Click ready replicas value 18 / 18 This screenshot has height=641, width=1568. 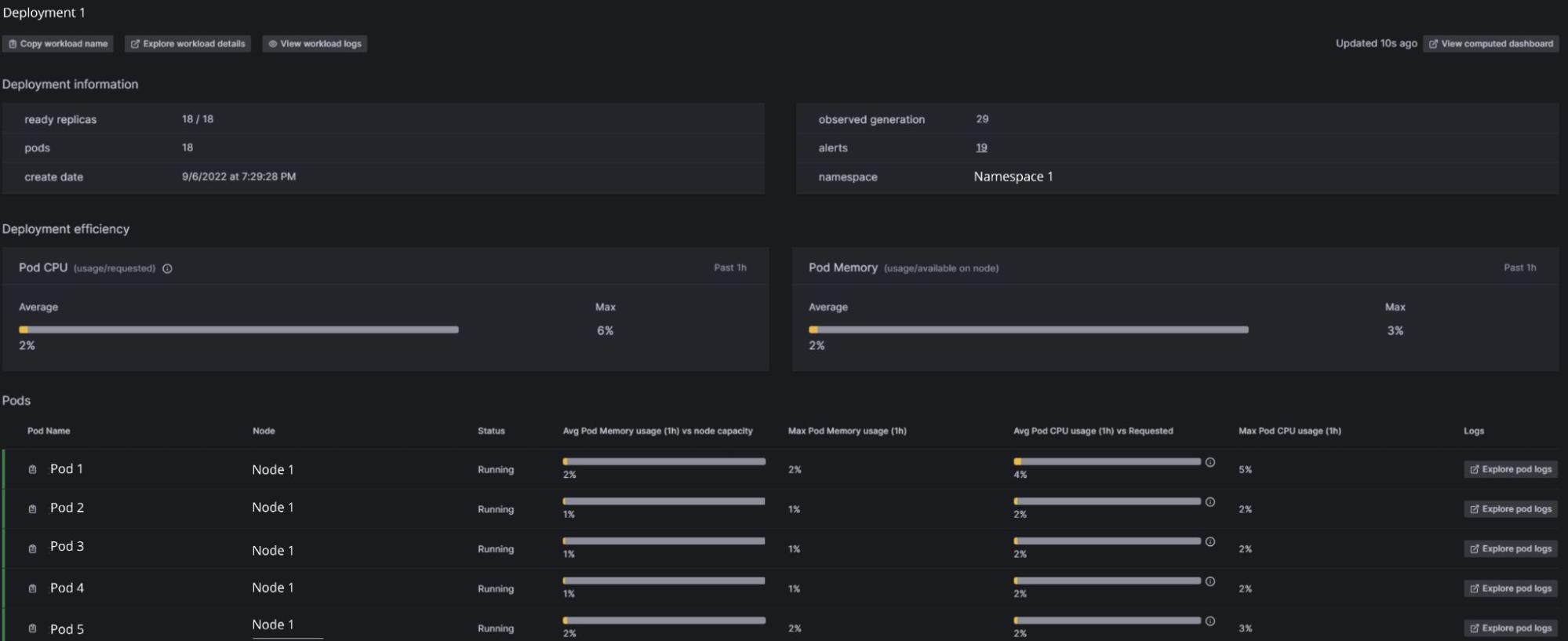[198, 119]
